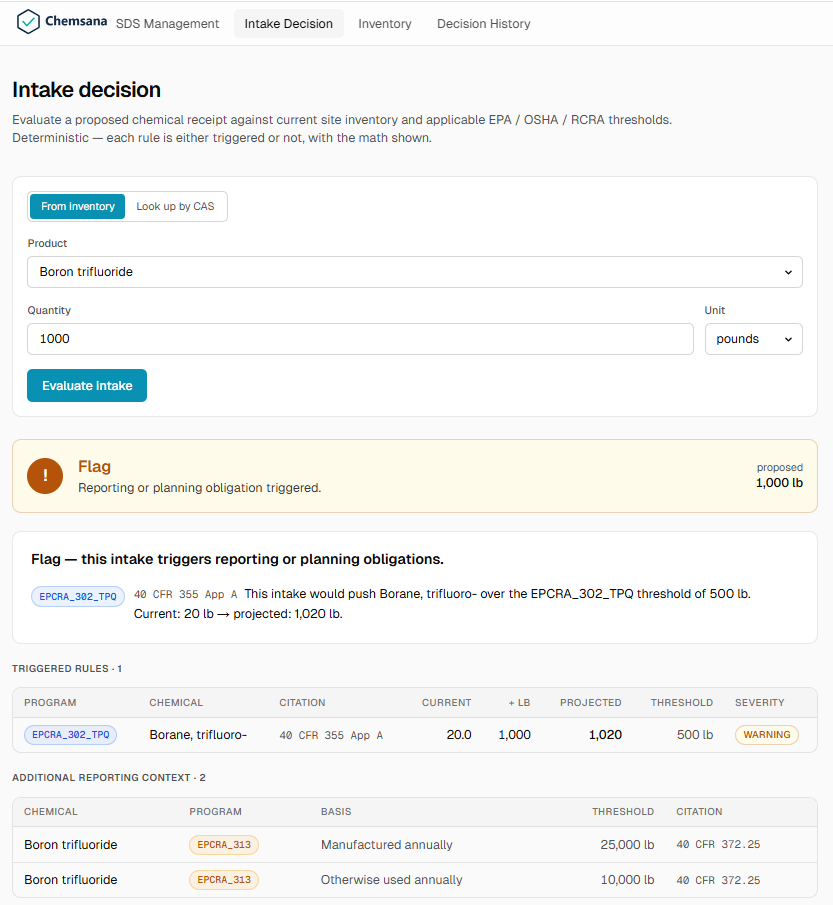Open the Decision History tab
The image size is (833, 905).
pyautogui.click(x=484, y=24)
